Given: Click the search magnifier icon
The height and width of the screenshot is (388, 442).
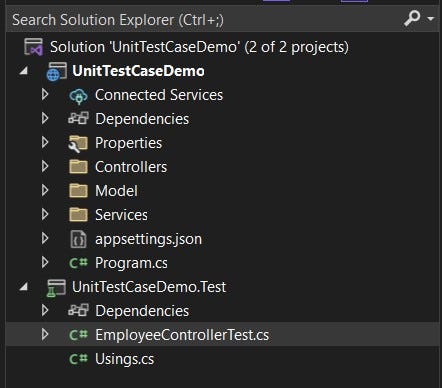Looking at the screenshot, I should (x=412, y=18).
